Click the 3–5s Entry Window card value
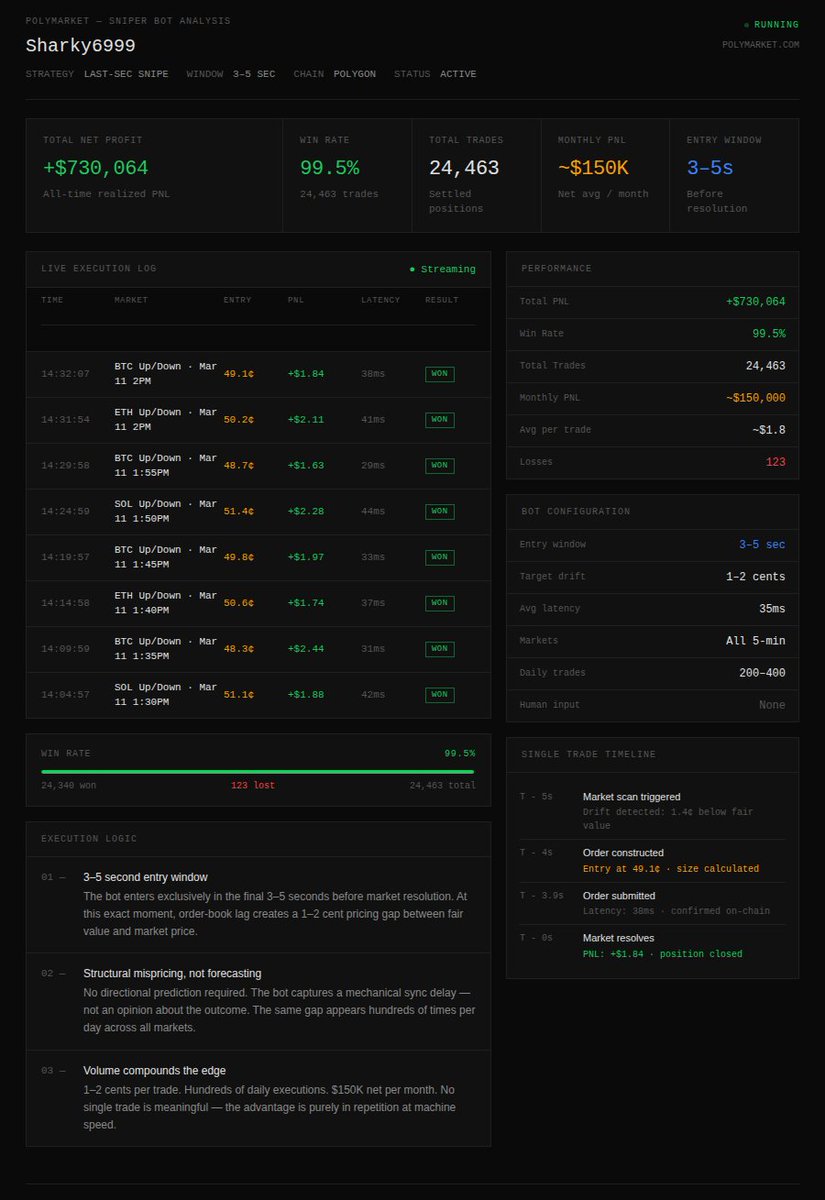Screen dimensions: 825x1200 (x=710, y=168)
